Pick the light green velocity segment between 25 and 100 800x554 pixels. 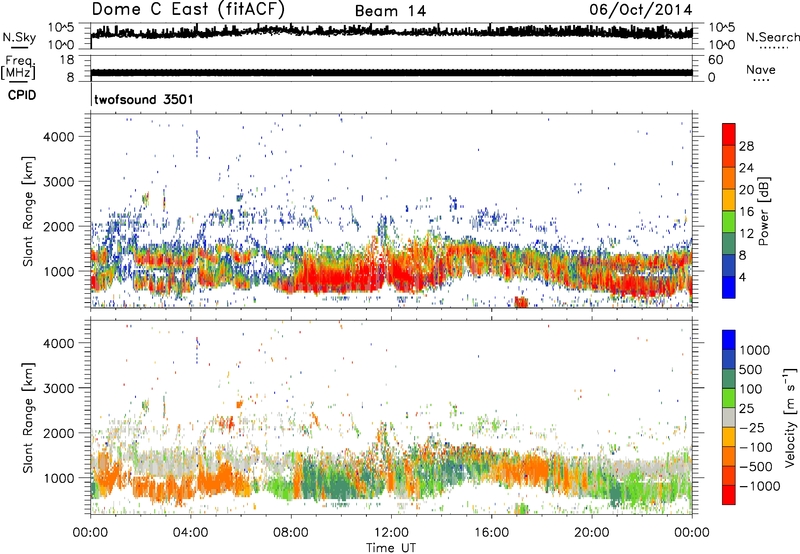pos(729,398)
